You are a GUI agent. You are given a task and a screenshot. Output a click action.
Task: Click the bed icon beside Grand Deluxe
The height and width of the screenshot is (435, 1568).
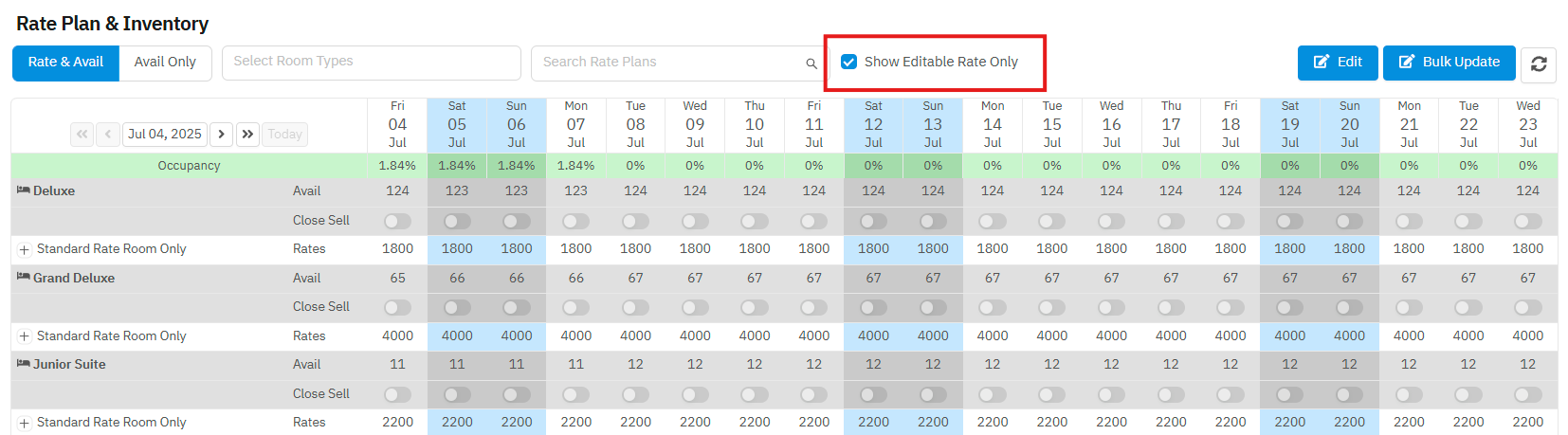[24, 278]
